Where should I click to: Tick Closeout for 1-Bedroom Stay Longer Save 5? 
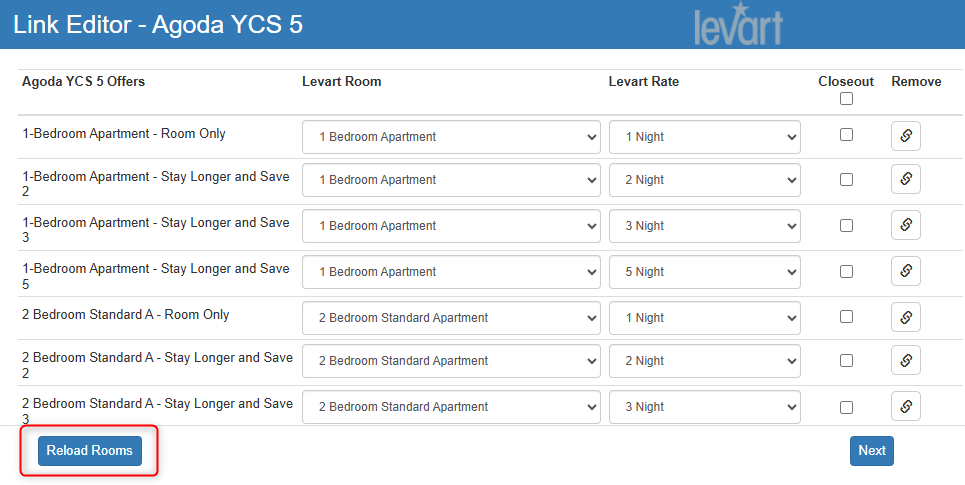847,270
